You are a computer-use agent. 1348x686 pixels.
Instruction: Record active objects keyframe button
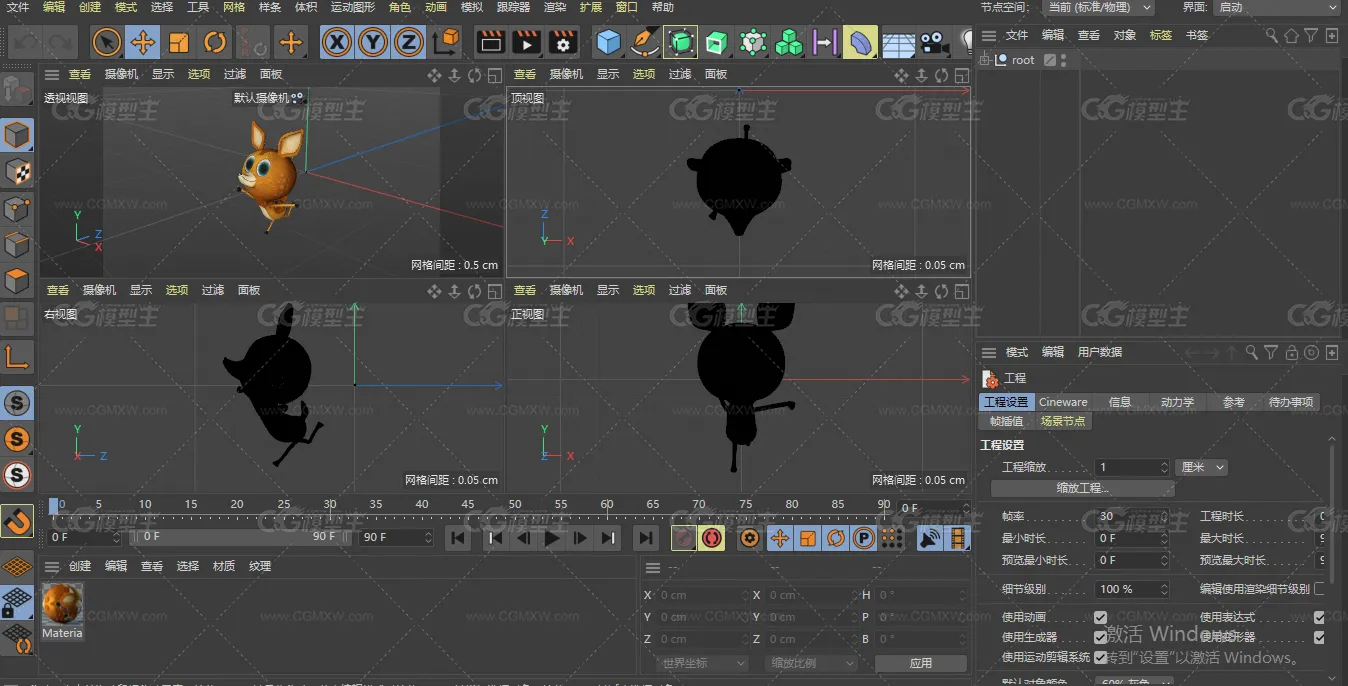(x=684, y=538)
